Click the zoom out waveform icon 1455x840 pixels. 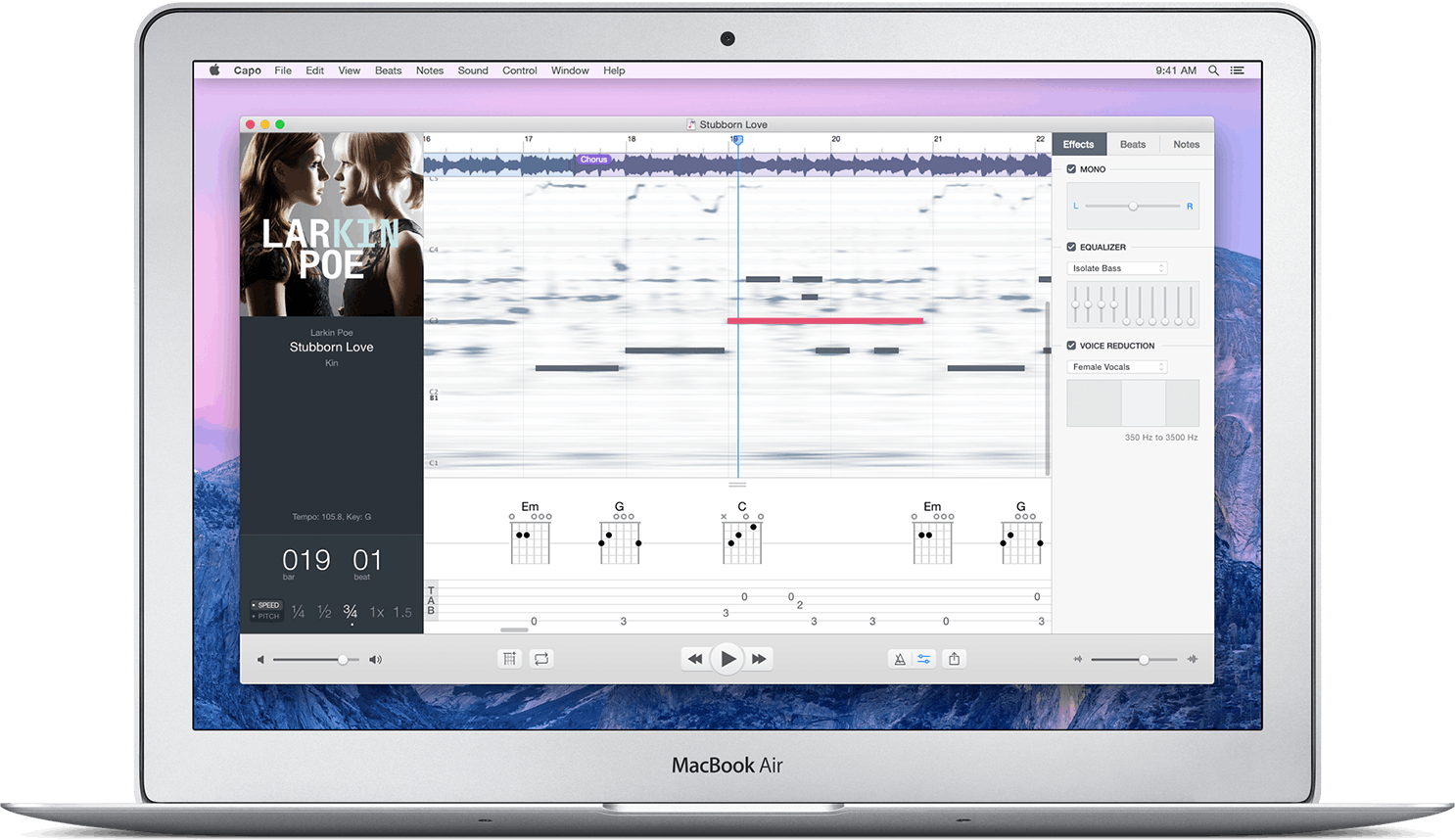click(1078, 659)
